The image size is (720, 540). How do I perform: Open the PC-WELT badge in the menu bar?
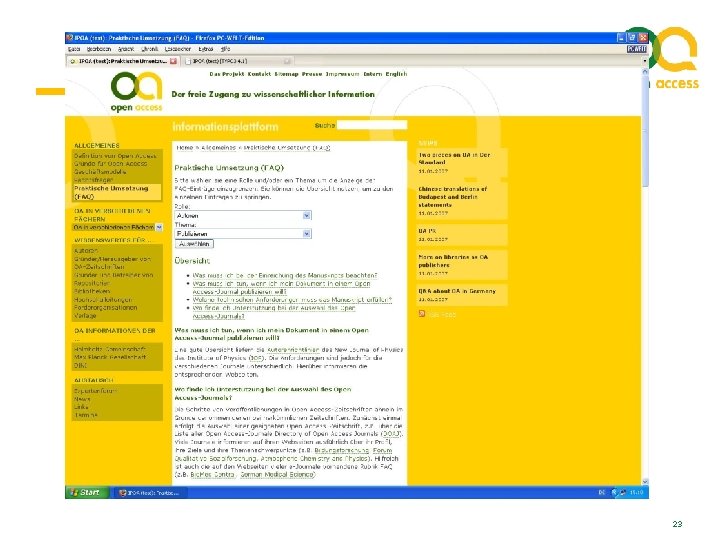click(636, 49)
